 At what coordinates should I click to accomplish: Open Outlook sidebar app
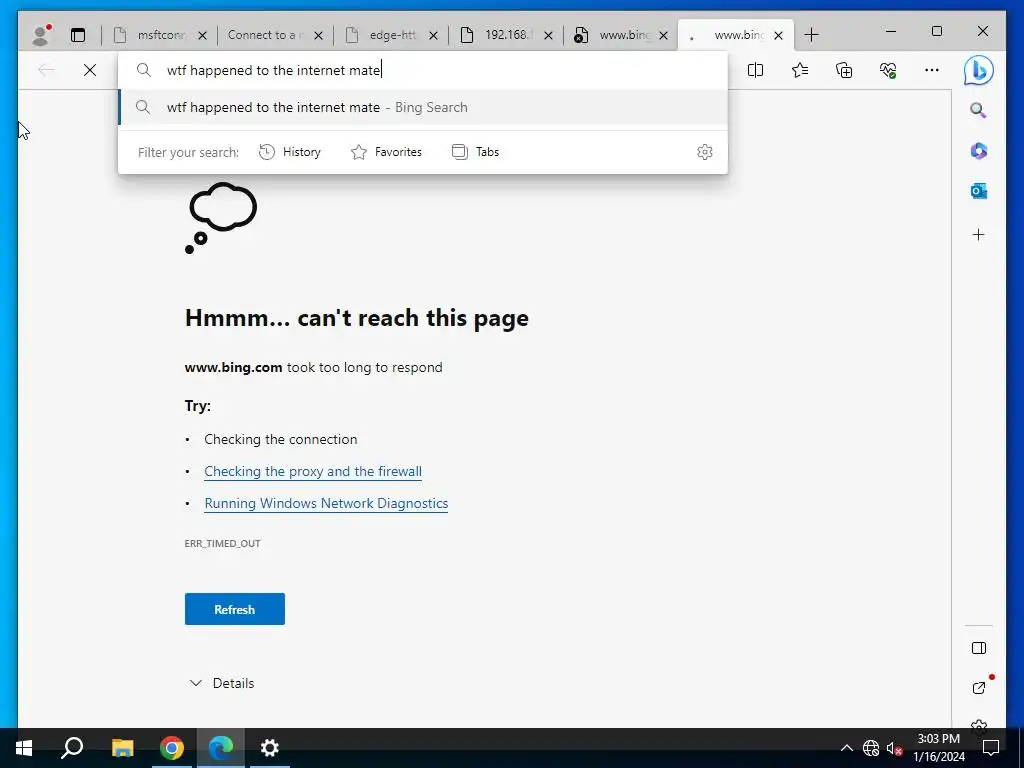click(x=978, y=191)
